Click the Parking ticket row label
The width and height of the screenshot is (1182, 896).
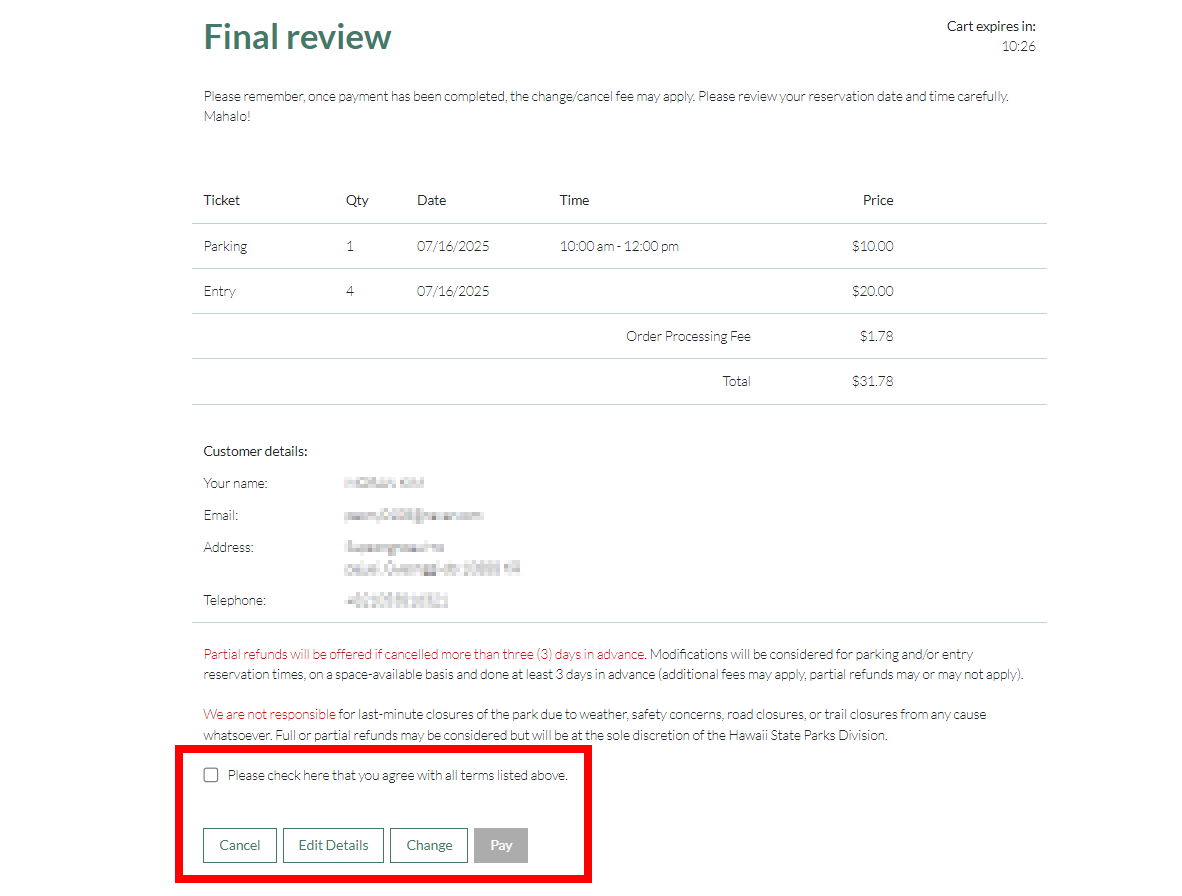click(x=225, y=246)
